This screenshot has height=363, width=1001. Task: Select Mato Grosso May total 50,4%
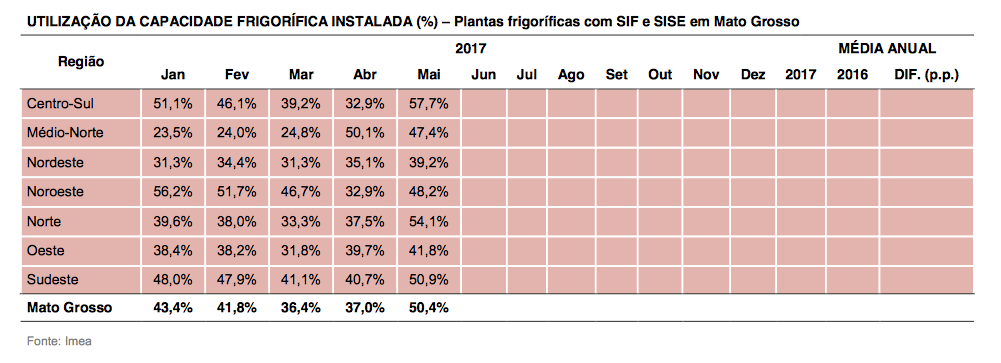click(x=429, y=308)
